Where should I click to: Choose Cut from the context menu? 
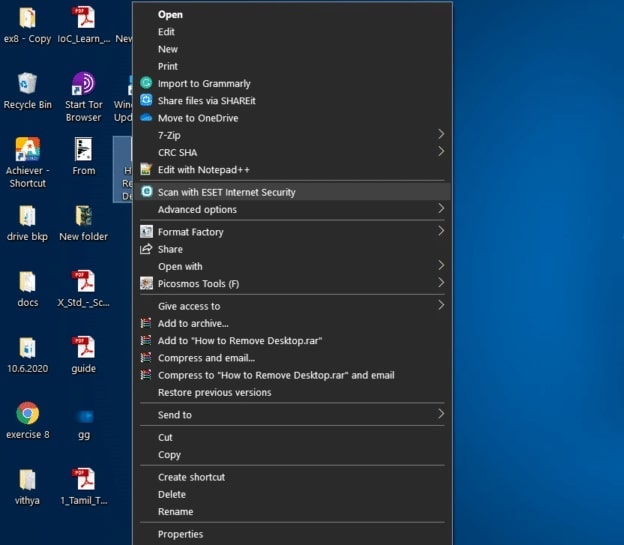pyautogui.click(x=292, y=438)
